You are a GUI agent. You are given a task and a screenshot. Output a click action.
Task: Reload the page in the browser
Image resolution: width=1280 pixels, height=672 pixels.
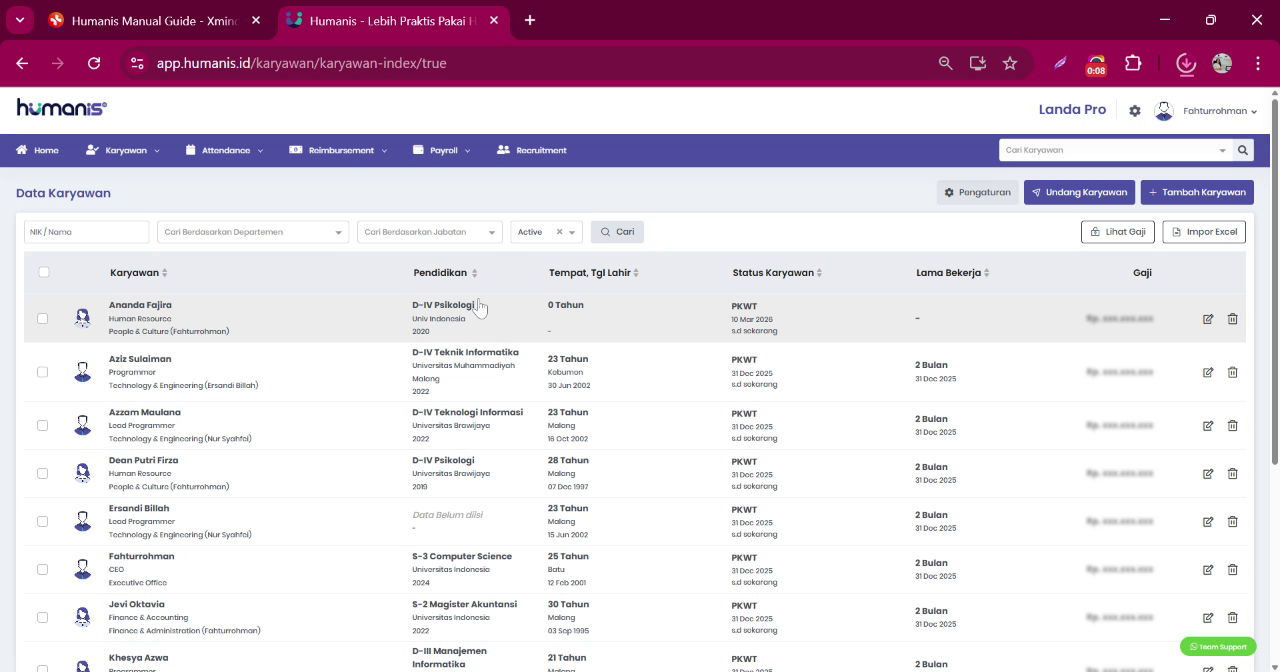94,63
